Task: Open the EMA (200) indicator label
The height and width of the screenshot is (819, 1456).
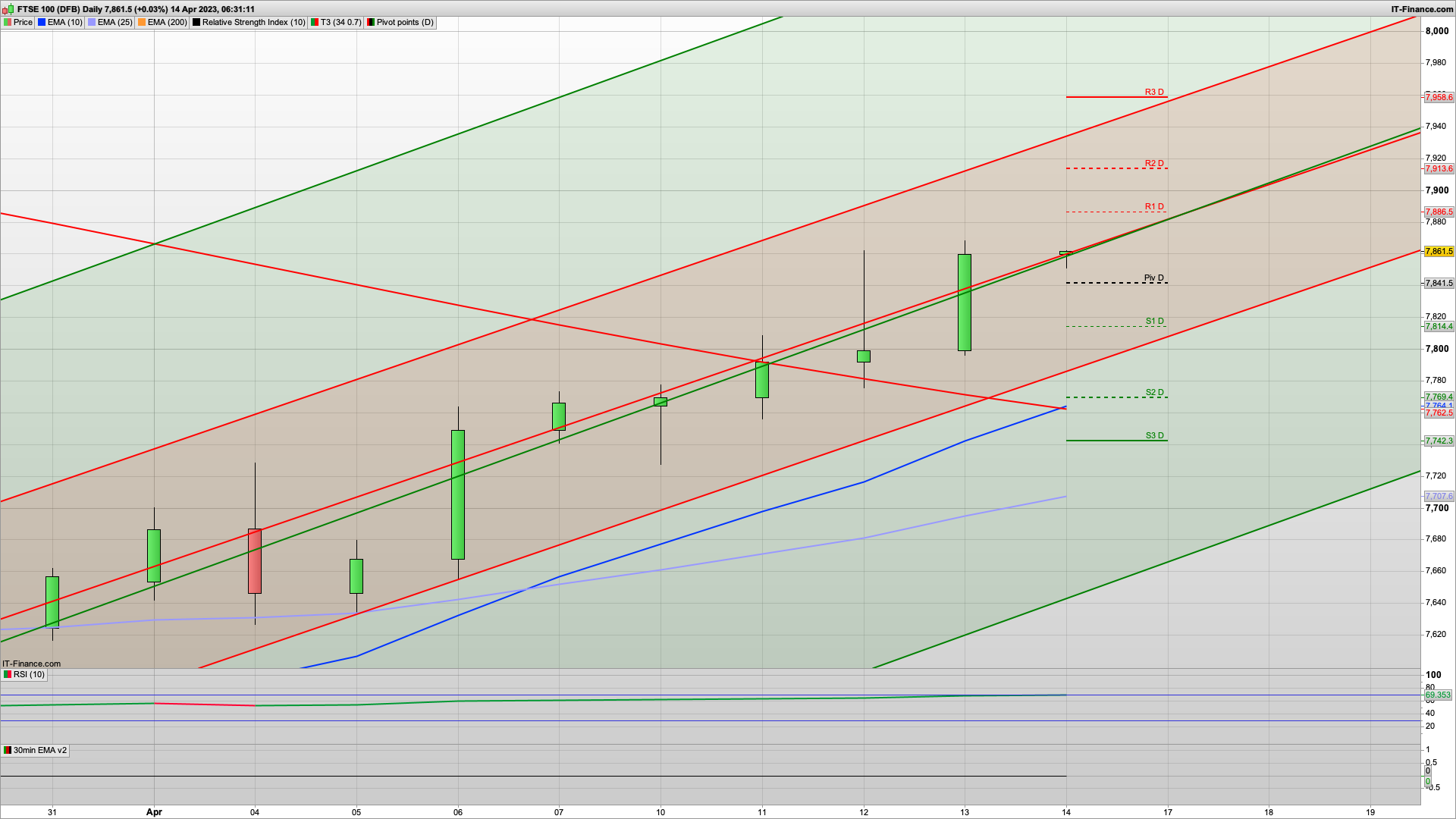Action: click(167, 22)
